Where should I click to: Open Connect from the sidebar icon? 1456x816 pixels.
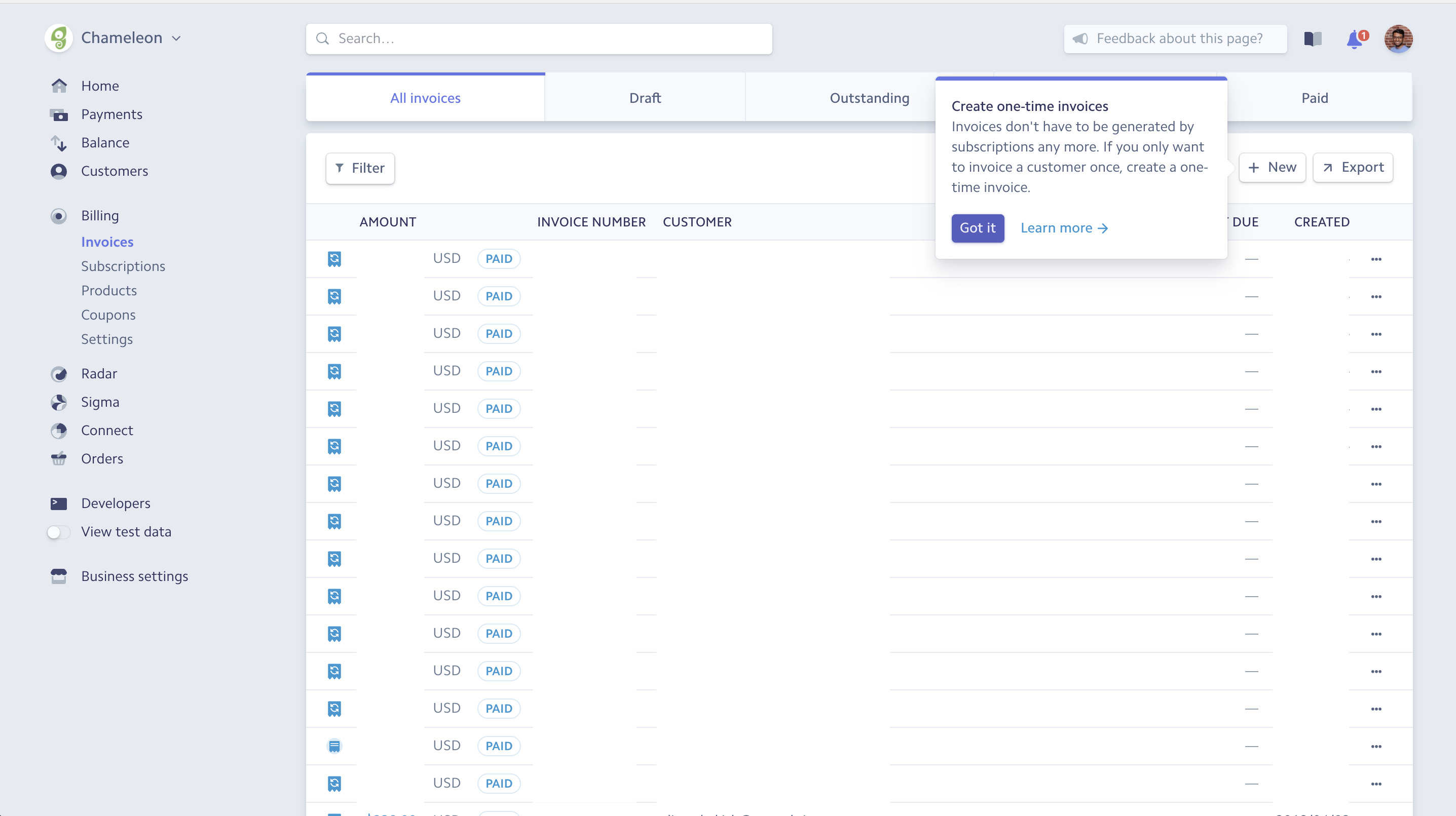59,431
